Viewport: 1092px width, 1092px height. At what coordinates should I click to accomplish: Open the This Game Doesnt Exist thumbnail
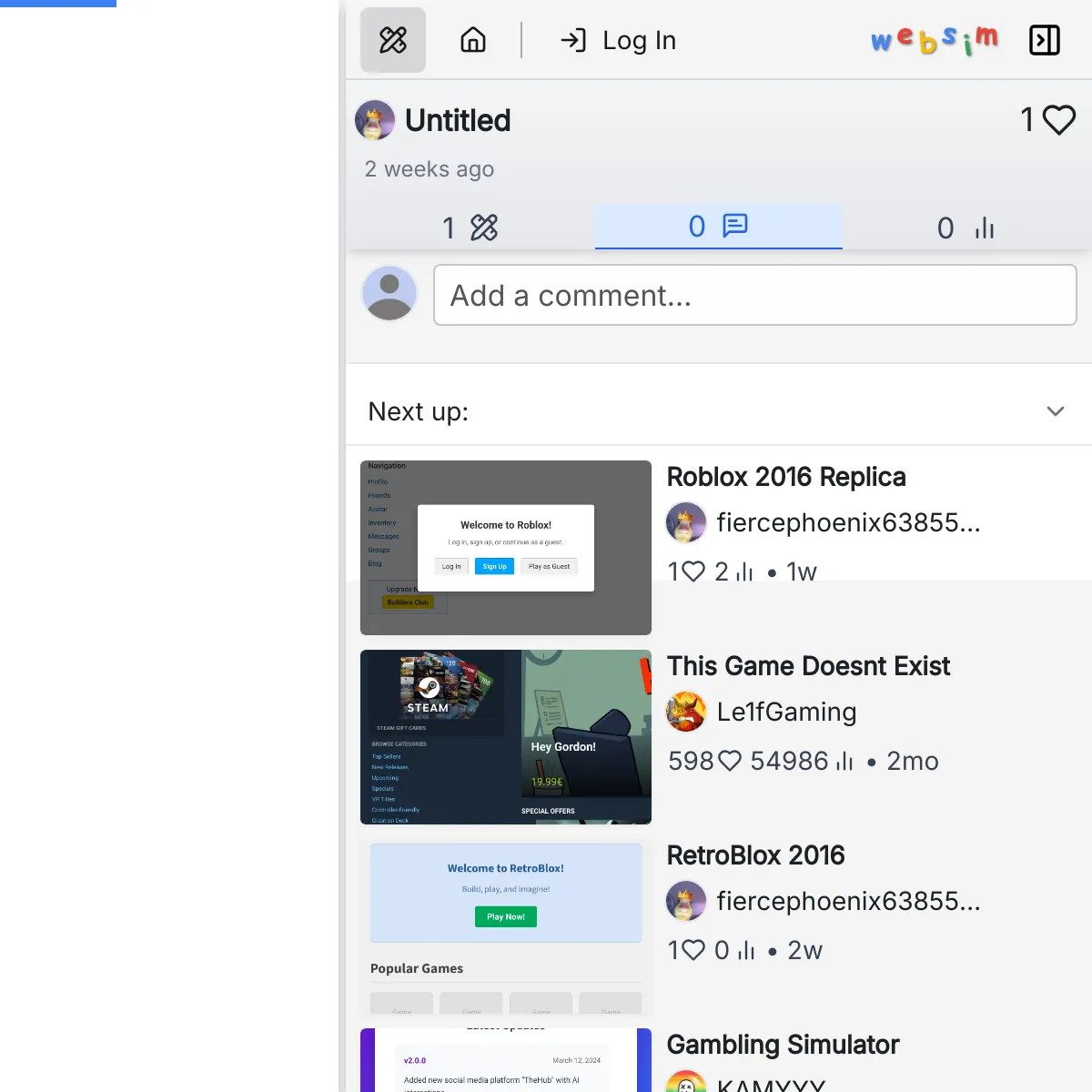506,737
